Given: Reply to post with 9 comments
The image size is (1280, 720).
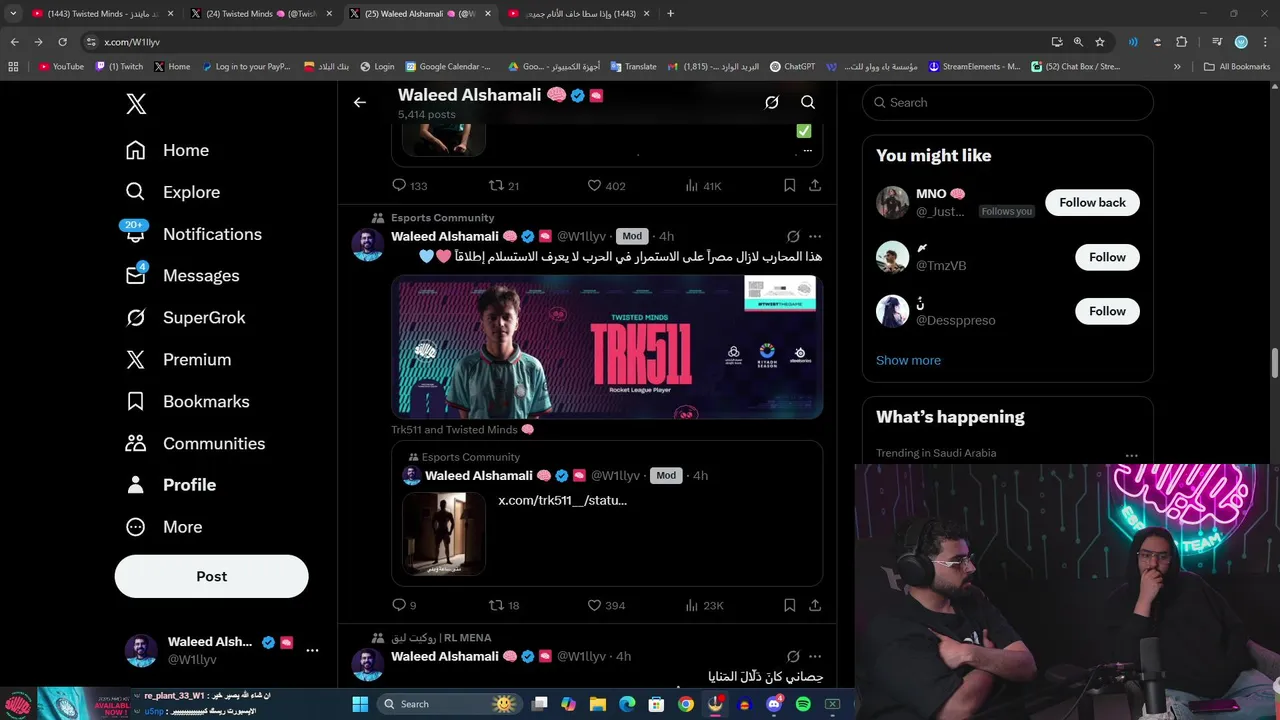Looking at the screenshot, I should [404, 605].
